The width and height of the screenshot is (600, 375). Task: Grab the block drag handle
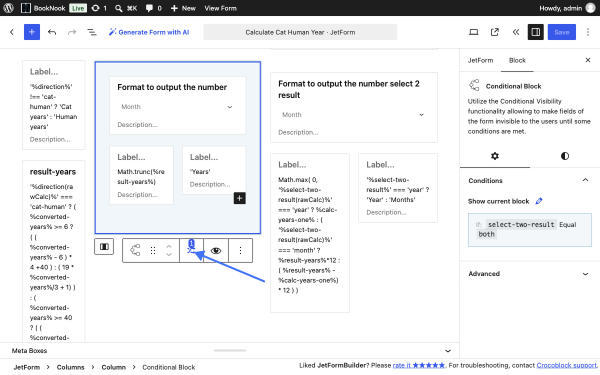click(x=153, y=250)
